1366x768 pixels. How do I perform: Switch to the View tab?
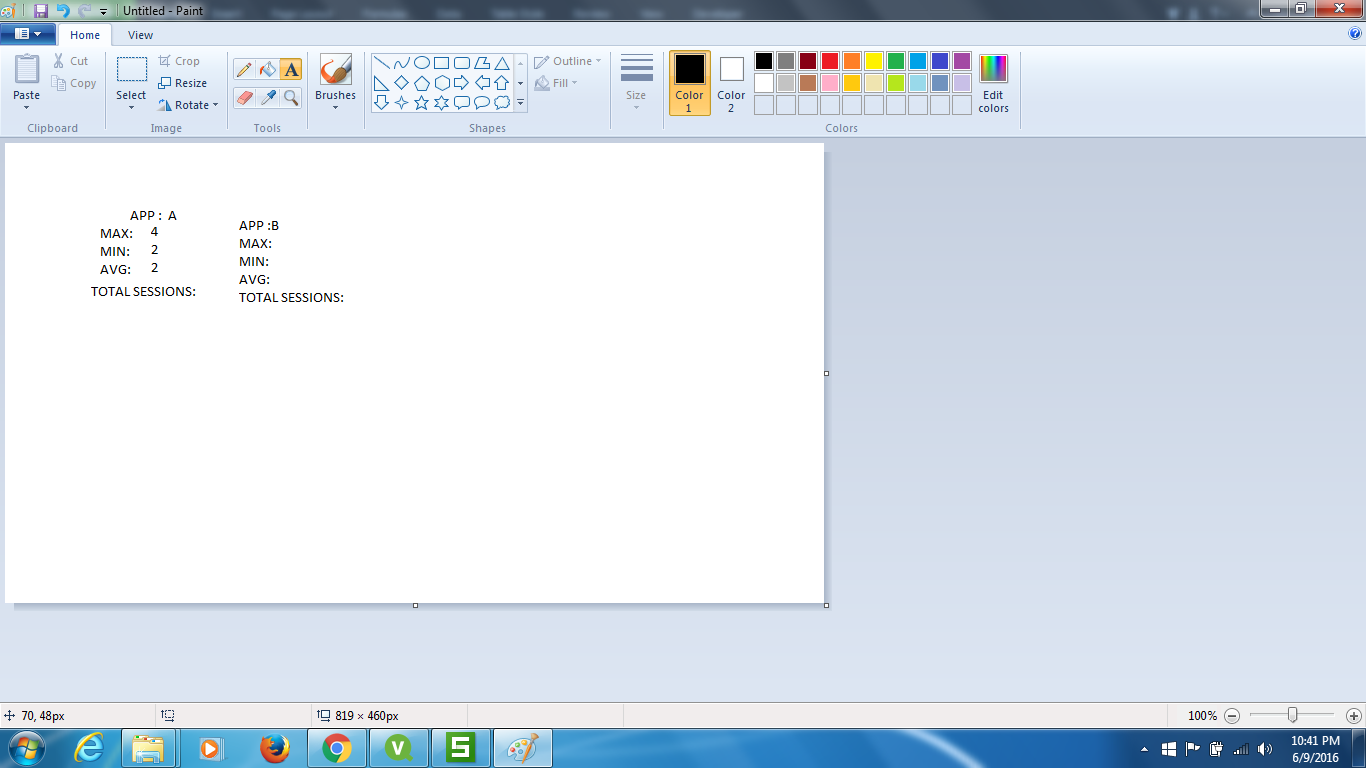(140, 35)
